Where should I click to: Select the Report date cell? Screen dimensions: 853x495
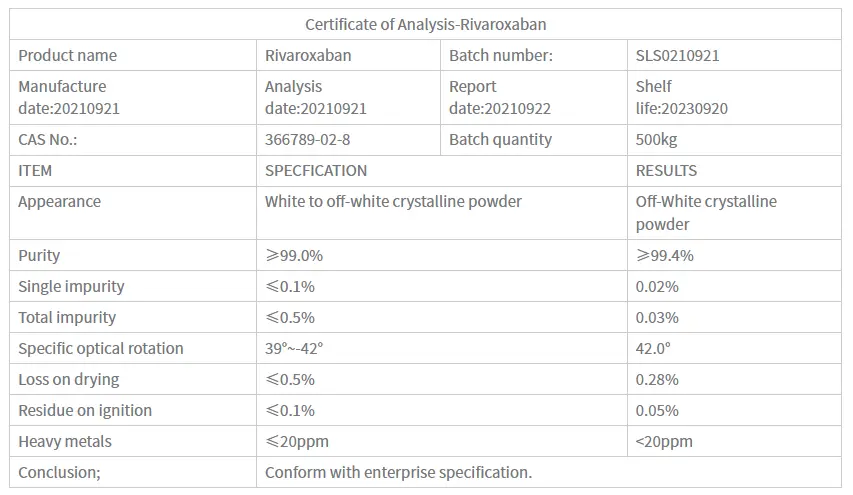(x=500, y=97)
